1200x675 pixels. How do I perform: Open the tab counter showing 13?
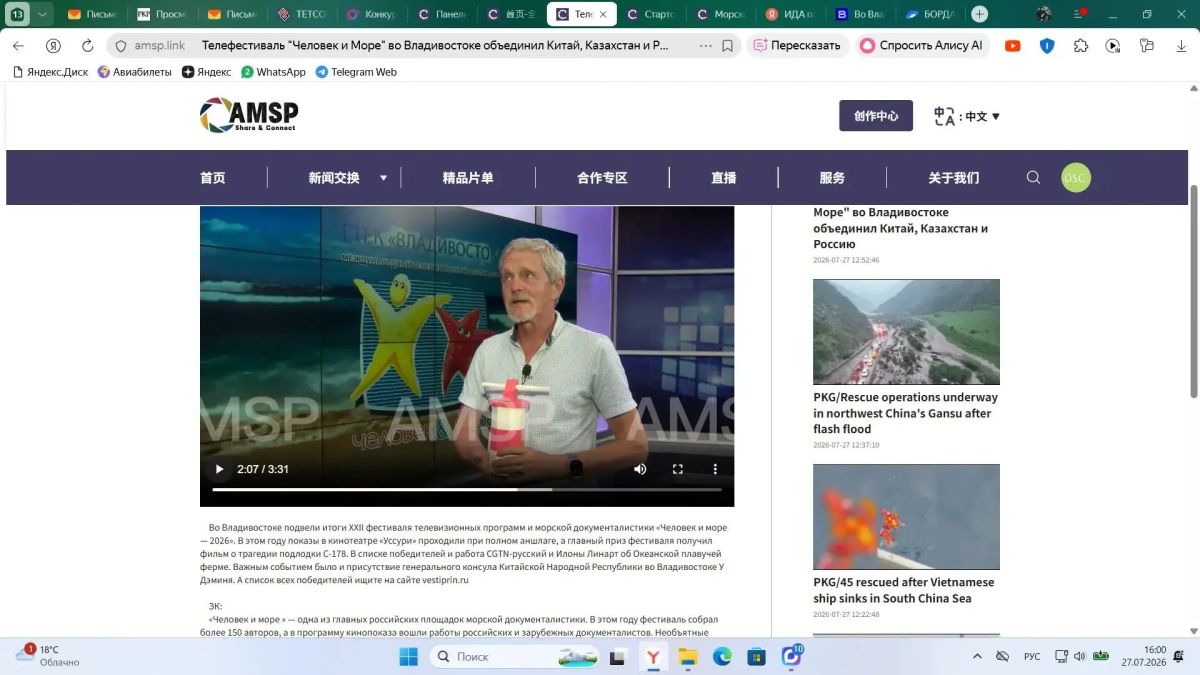pyautogui.click(x=17, y=14)
